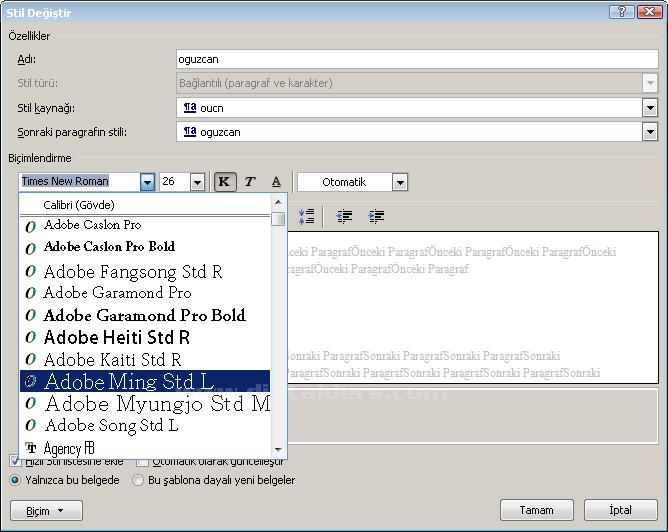This screenshot has width=668, height=532.
Task: Click the help question mark button
Action: click(x=622, y=12)
